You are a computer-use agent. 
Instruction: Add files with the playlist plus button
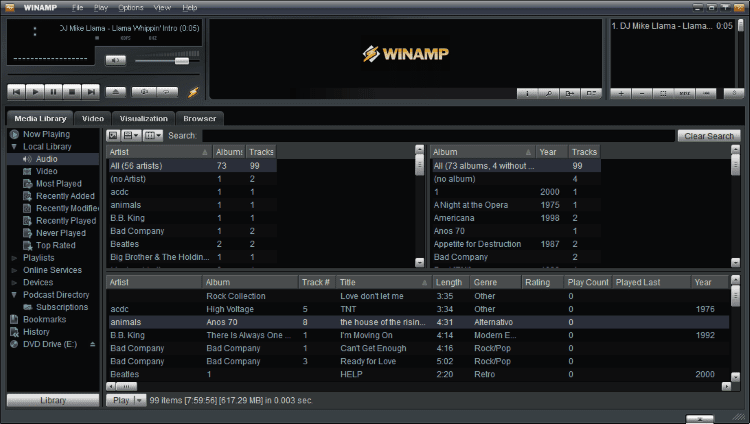click(x=621, y=93)
